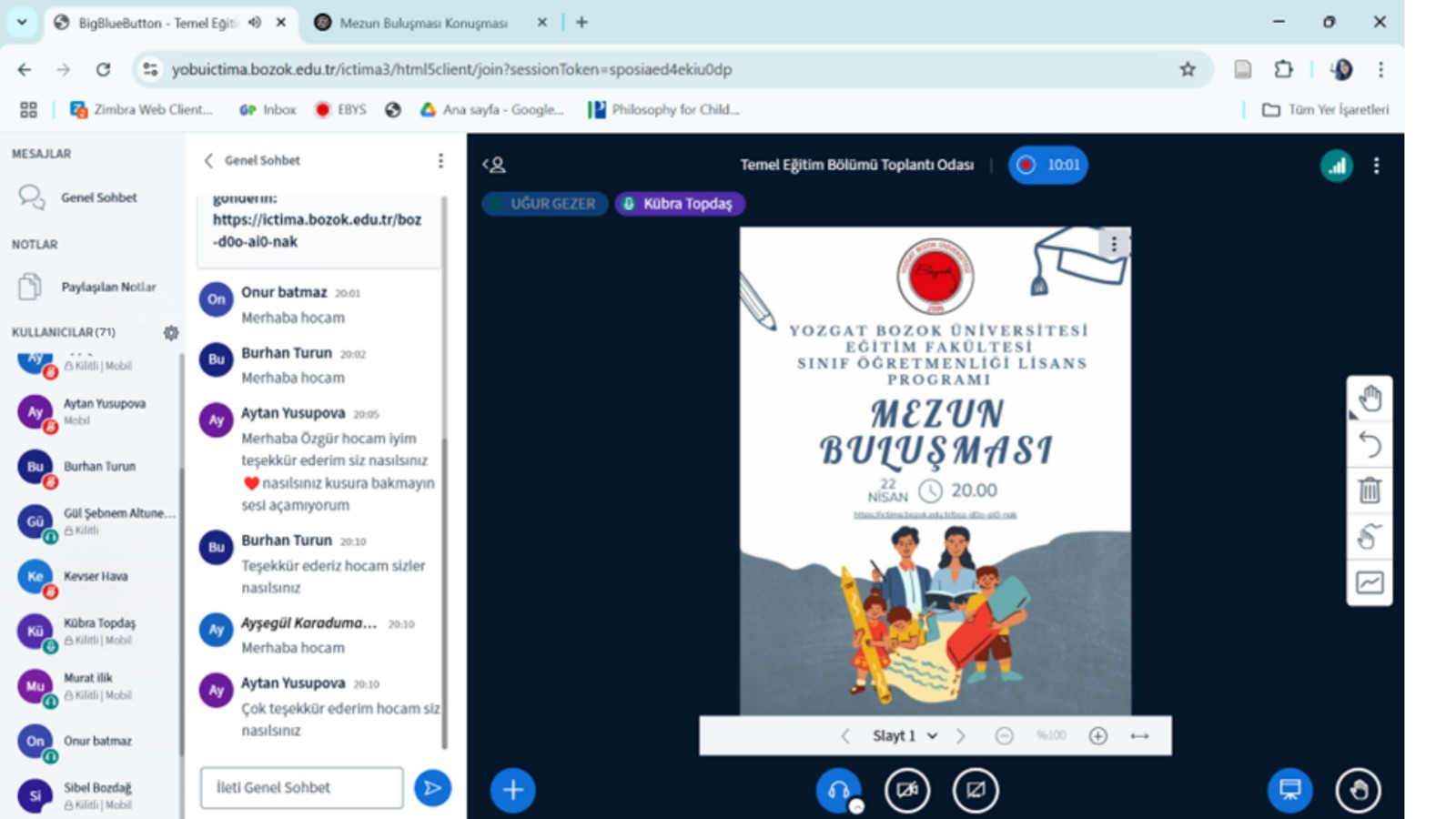Select the Kübra Topdaş talking indicator
The width and height of the screenshot is (1456, 819).
pos(680,204)
